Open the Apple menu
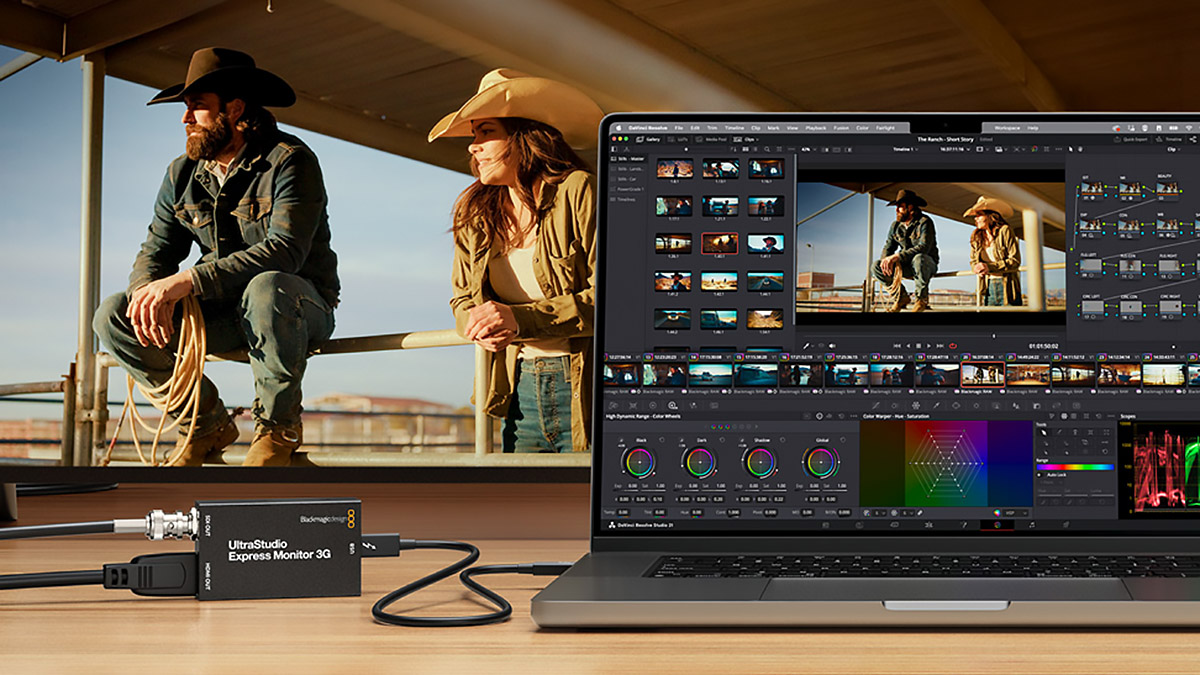 pos(619,128)
